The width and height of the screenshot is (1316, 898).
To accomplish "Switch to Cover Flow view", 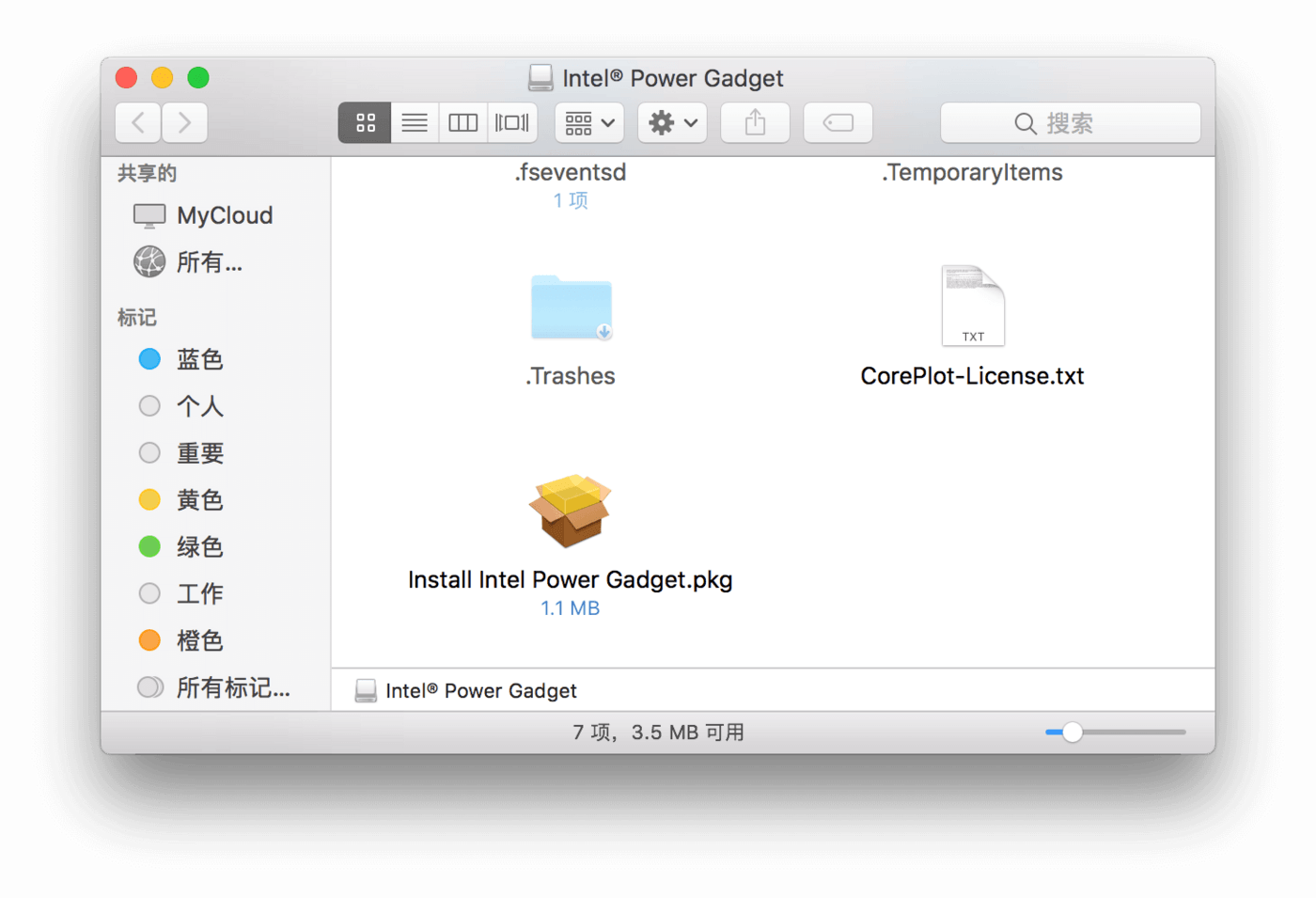I will pos(512,122).
